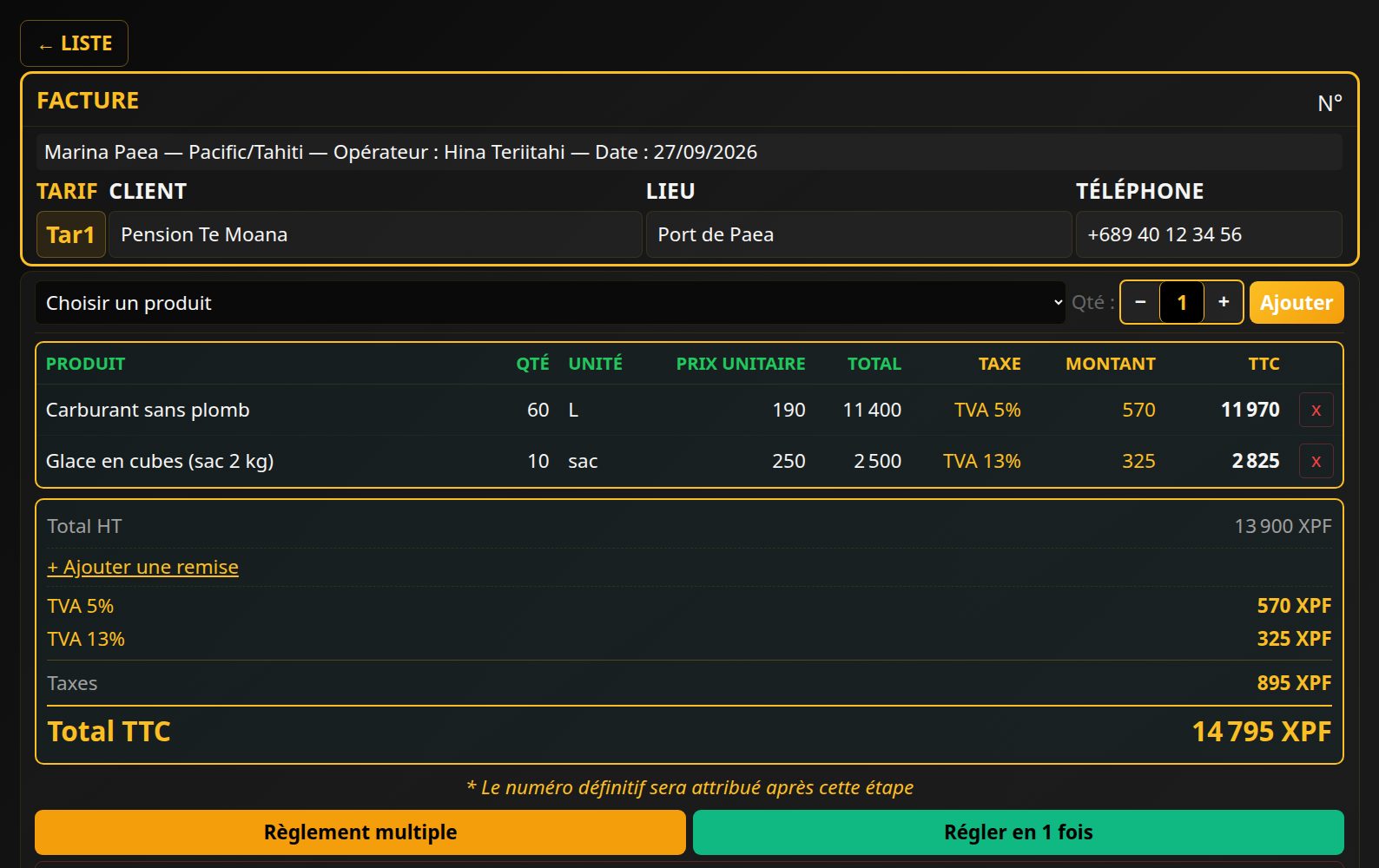Edit the Port de Paea location field

859,234
